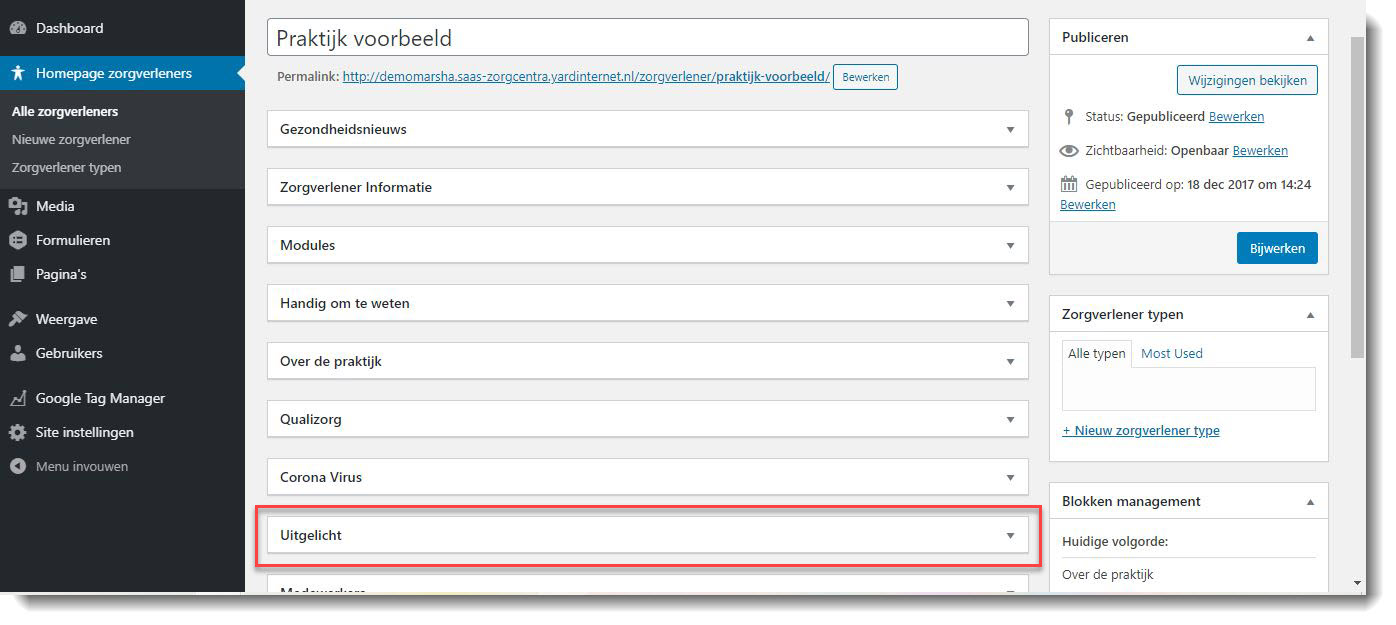Click the publish date calendar icon
The height and width of the screenshot is (625, 1396).
[1069, 184]
